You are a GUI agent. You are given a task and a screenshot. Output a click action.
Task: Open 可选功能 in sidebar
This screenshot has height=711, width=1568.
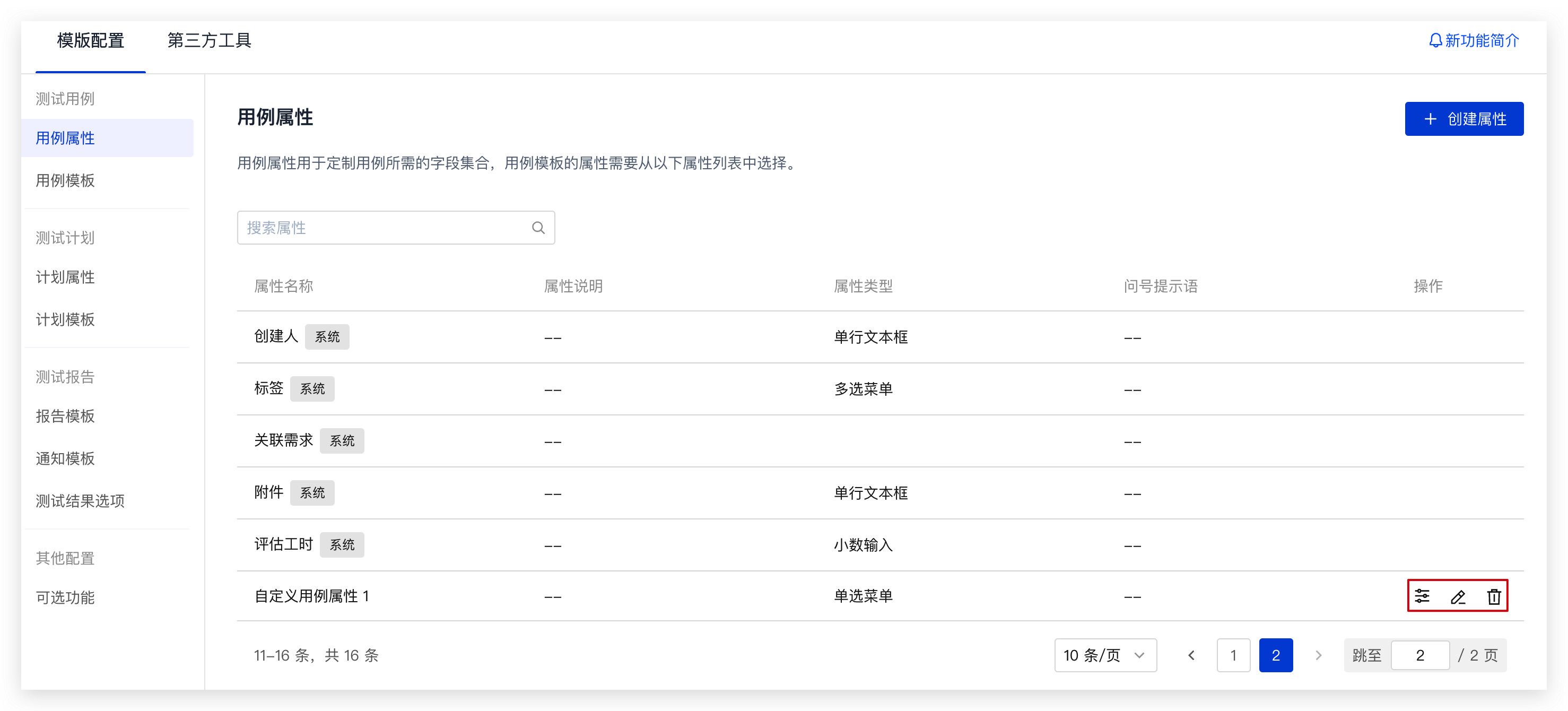click(x=65, y=598)
